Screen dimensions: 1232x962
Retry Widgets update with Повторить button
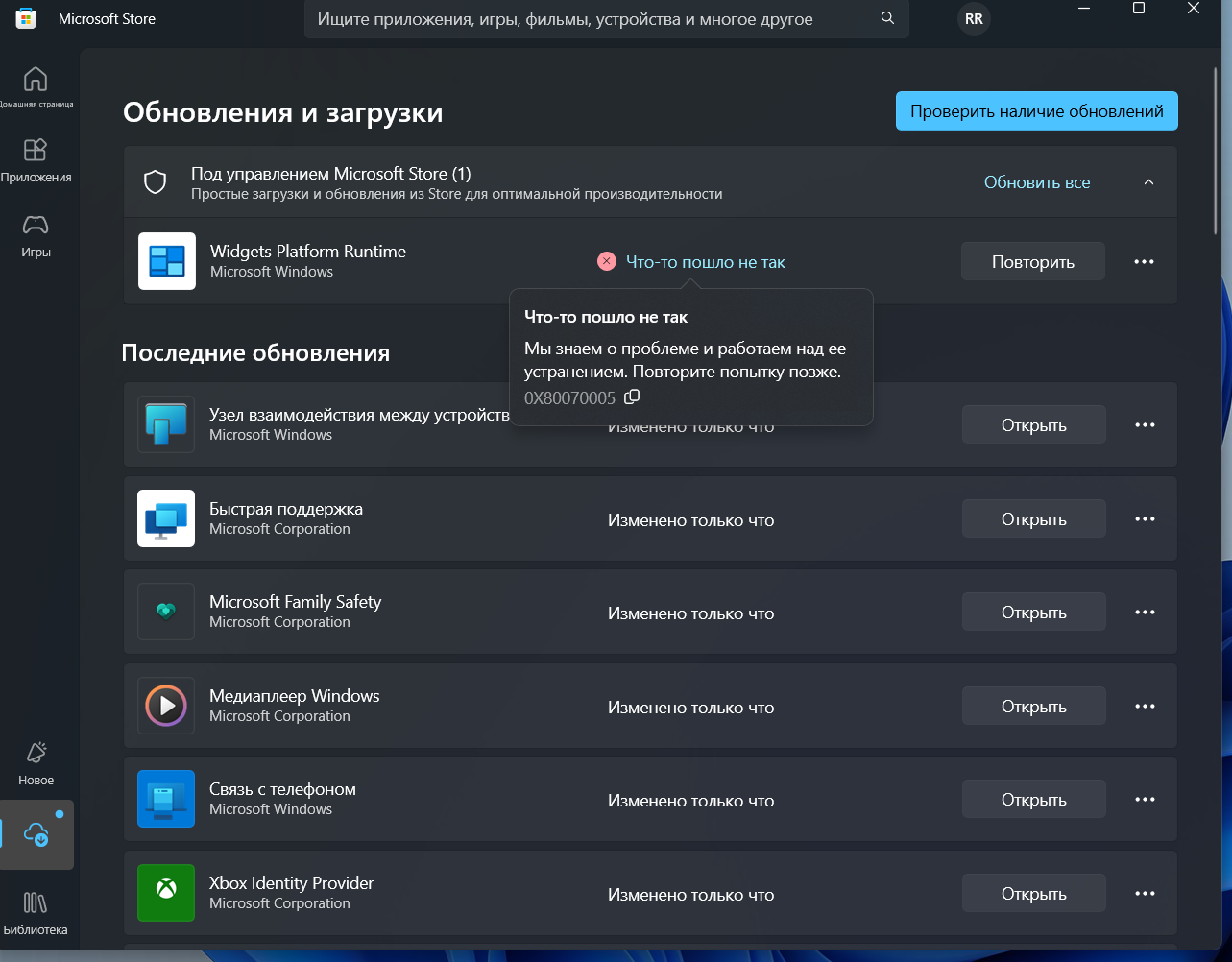point(1033,261)
